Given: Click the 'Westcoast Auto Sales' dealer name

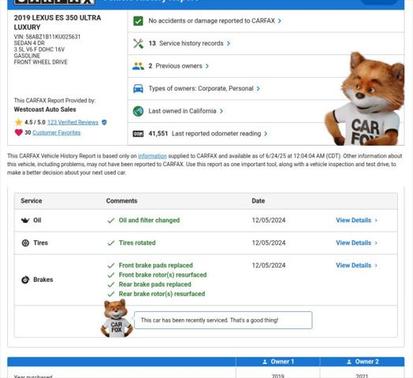Looking at the screenshot, I should click(45, 110).
